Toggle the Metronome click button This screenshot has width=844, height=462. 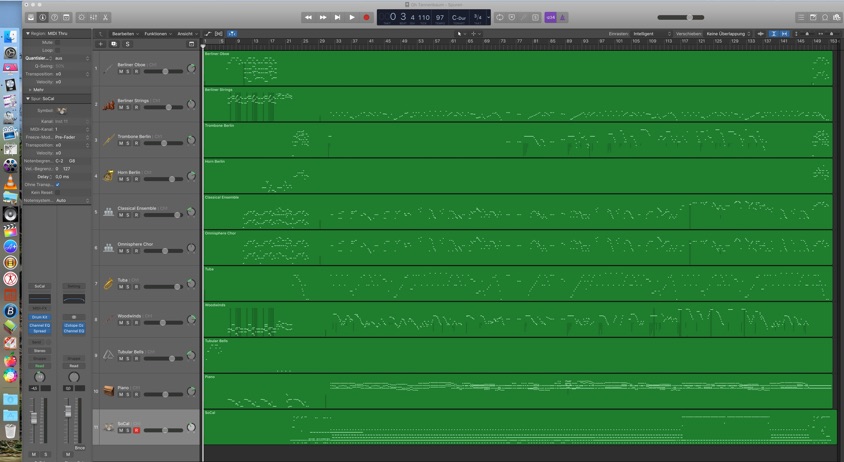click(562, 17)
